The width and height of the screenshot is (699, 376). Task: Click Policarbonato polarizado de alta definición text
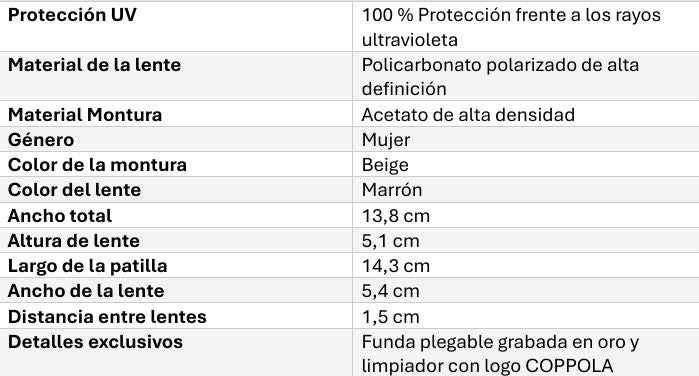pos(500,77)
